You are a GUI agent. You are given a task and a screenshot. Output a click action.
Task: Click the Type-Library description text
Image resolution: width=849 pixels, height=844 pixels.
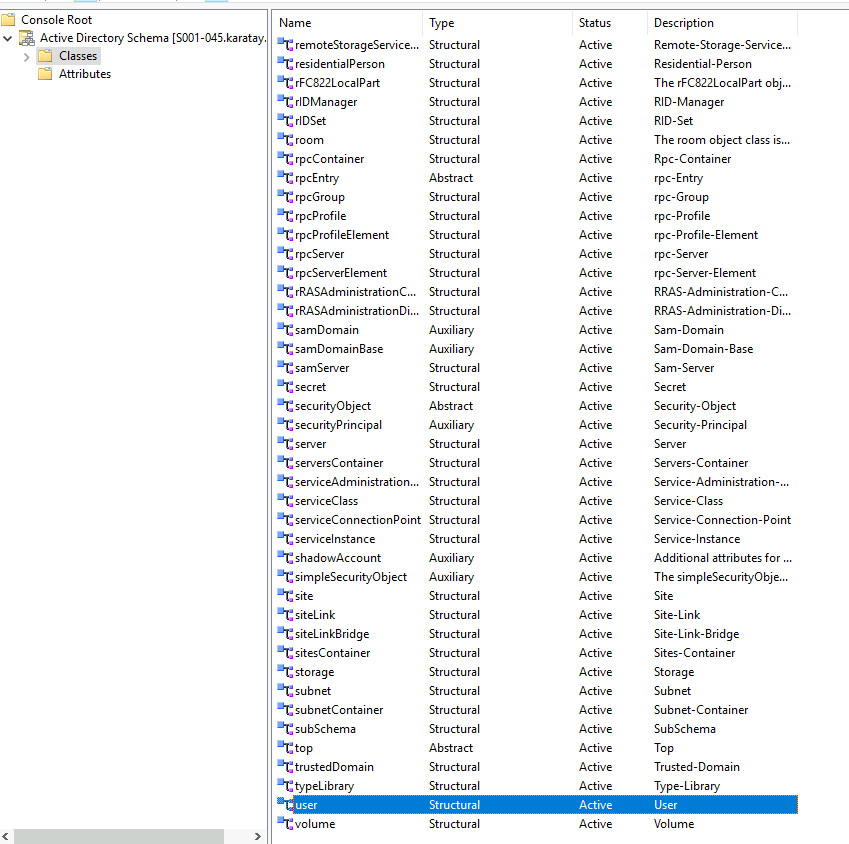tap(687, 786)
